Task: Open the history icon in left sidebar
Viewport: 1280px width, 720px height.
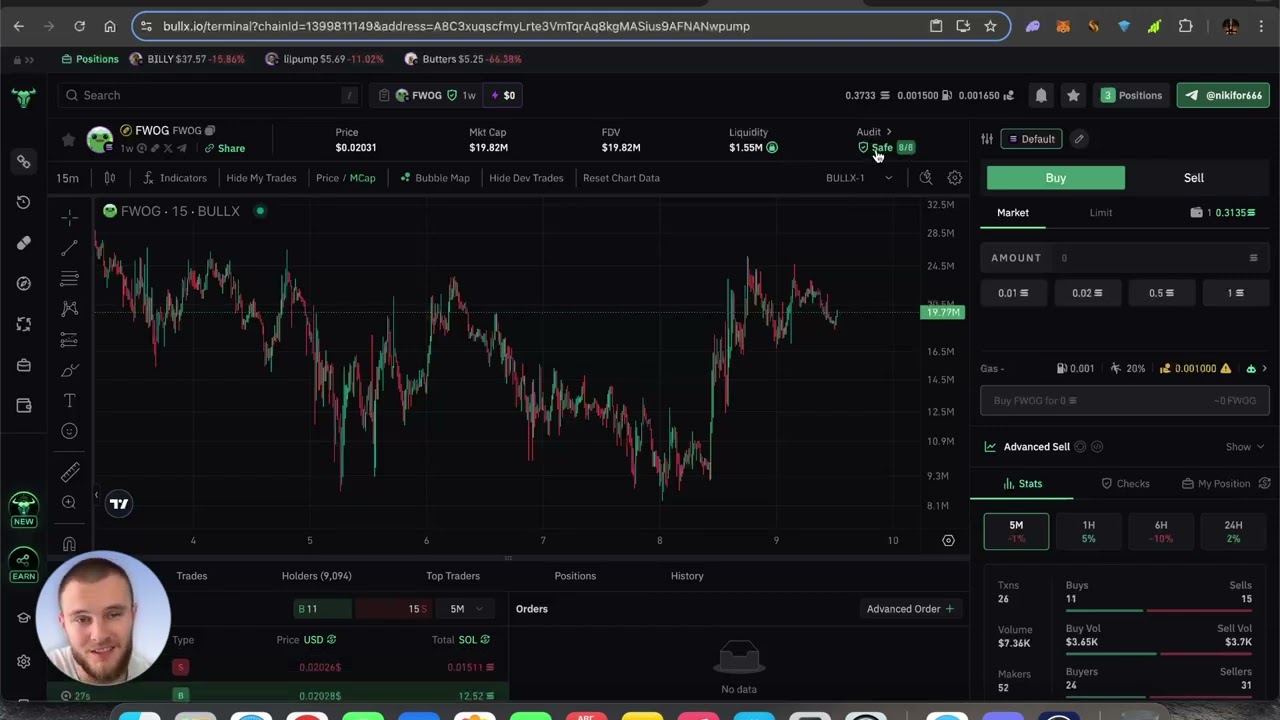Action: tap(24, 202)
